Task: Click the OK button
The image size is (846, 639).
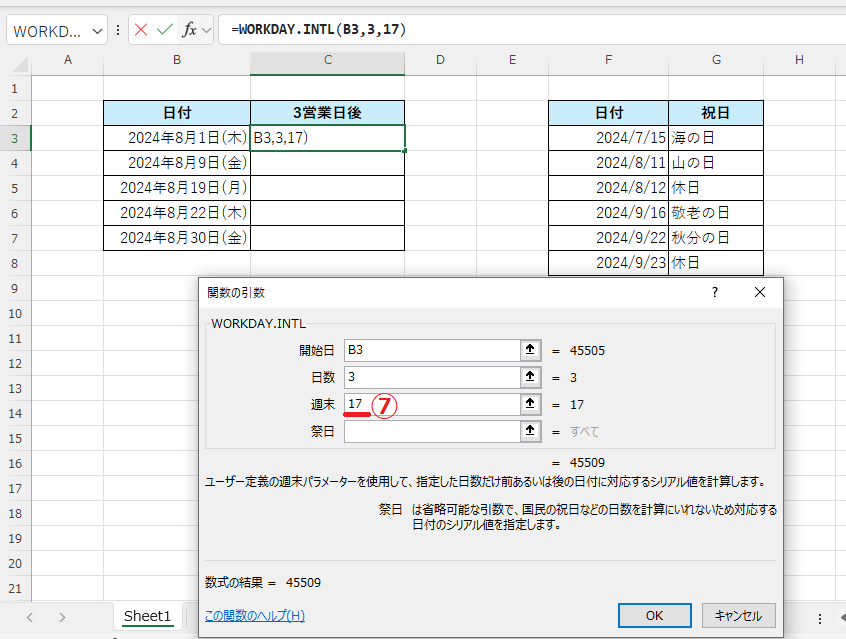Action: point(654,616)
